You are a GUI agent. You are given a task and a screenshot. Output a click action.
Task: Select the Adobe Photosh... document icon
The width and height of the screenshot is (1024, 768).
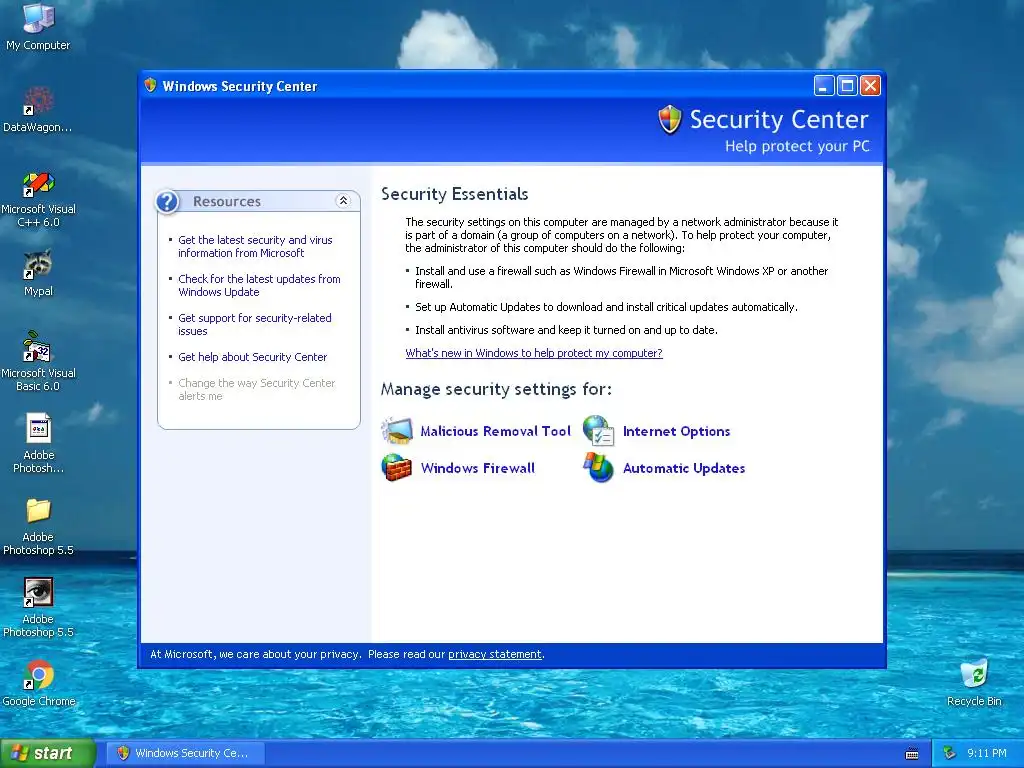pyautogui.click(x=38, y=428)
